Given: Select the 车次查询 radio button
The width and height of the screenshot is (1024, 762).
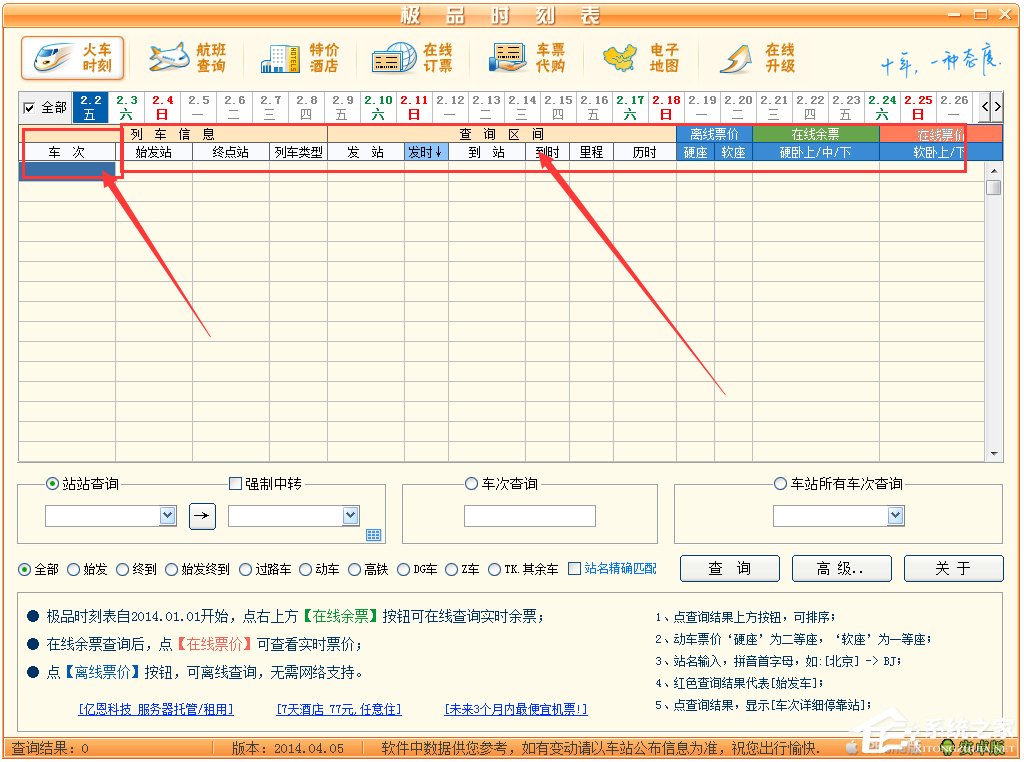Looking at the screenshot, I should click(x=472, y=483).
